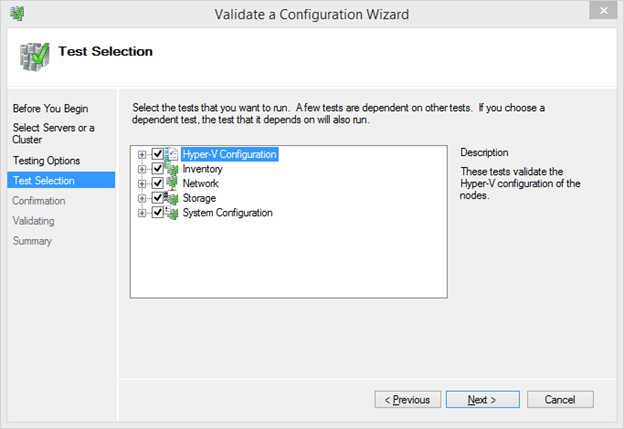Image resolution: width=624 pixels, height=429 pixels.
Task: Expand the Hyper-V Configuration tree node
Action: 142,155
